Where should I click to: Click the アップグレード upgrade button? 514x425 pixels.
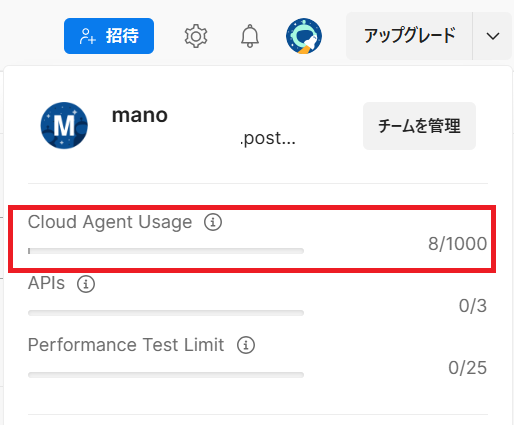(x=409, y=36)
